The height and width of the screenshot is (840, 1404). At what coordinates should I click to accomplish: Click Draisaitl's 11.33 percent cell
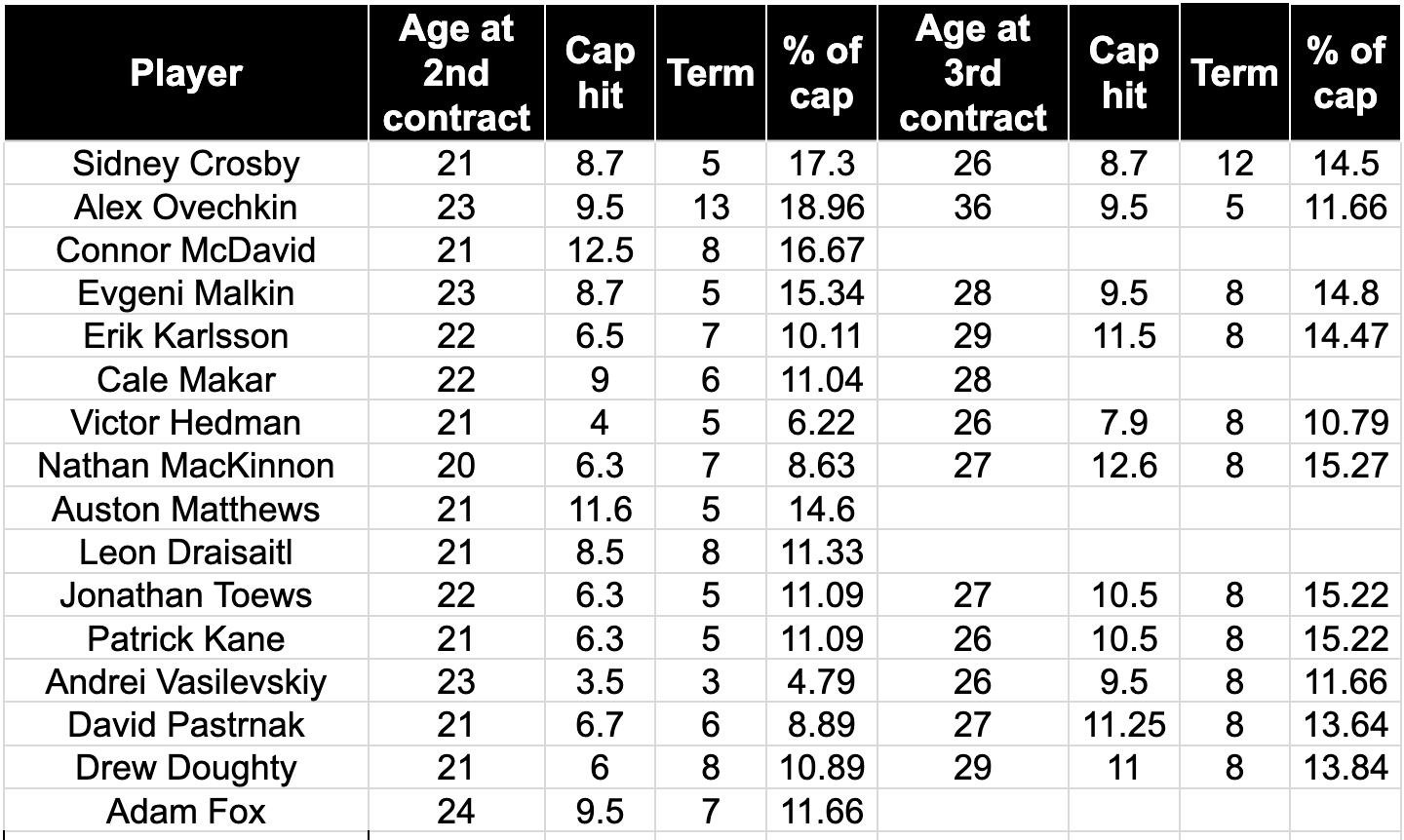(821, 552)
